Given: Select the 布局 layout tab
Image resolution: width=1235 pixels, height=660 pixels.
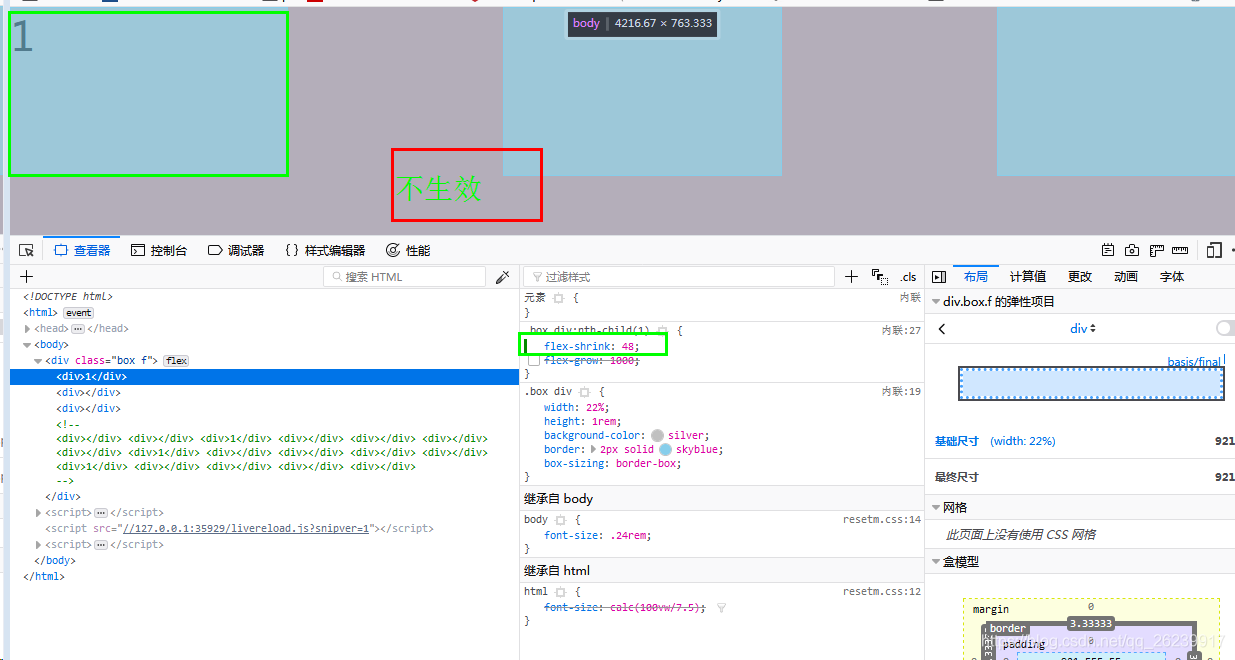Looking at the screenshot, I should coord(976,277).
